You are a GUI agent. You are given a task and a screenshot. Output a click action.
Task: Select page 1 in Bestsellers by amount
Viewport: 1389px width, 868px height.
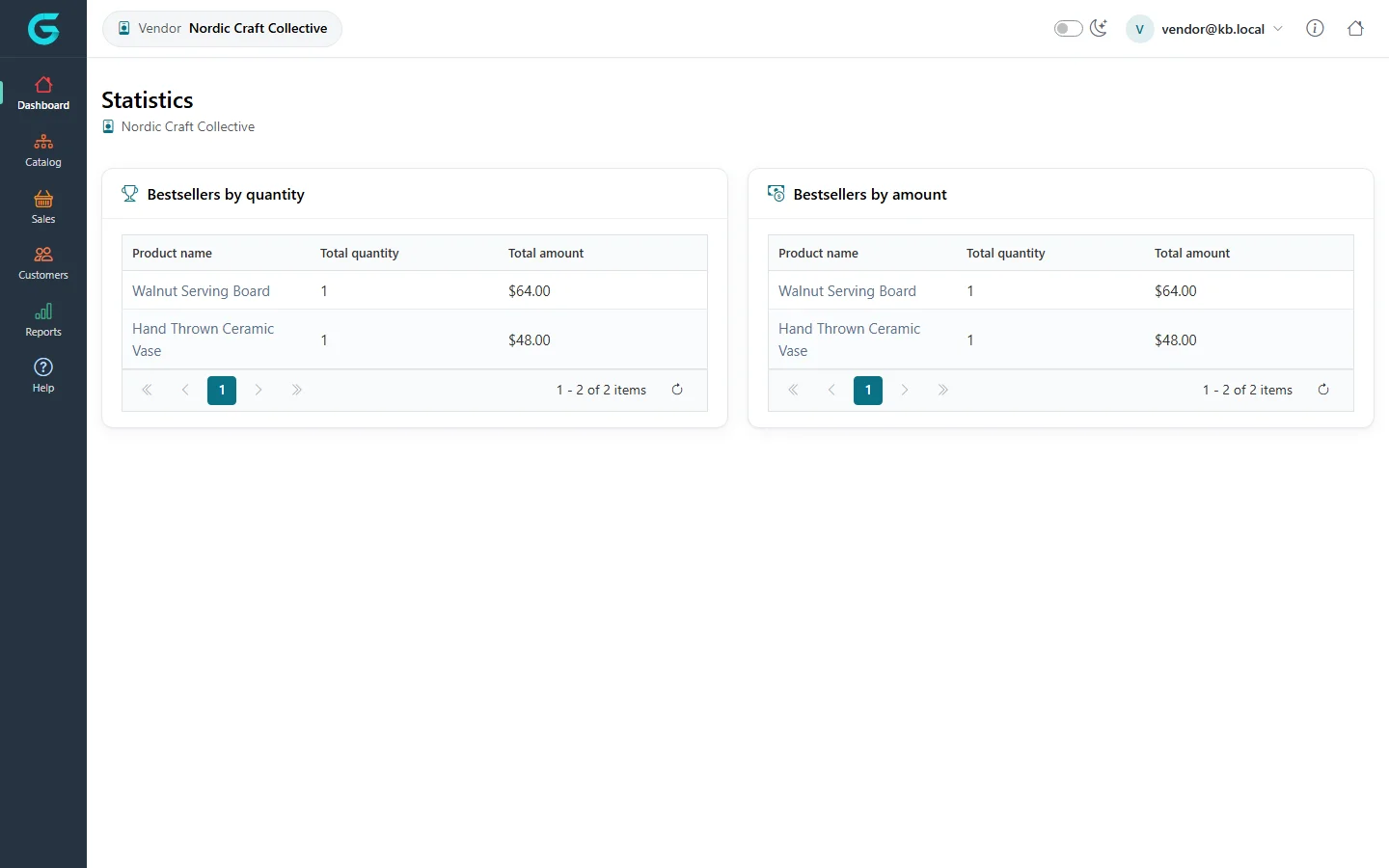(x=868, y=390)
